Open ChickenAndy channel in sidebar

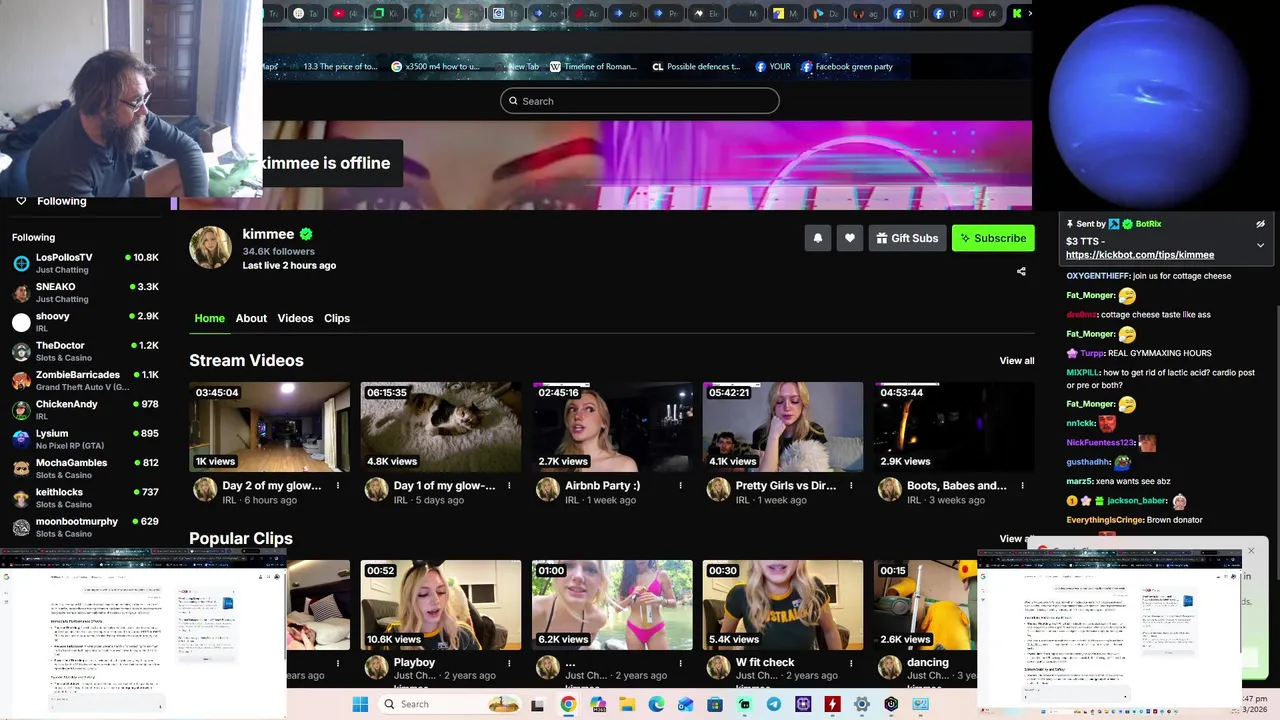(x=86, y=409)
